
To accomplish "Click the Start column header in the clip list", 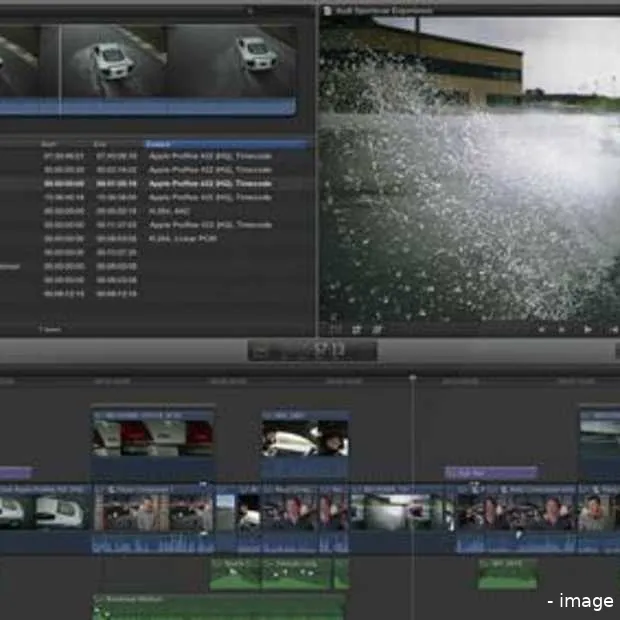I will pyautogui.click(x=49, y=144).
